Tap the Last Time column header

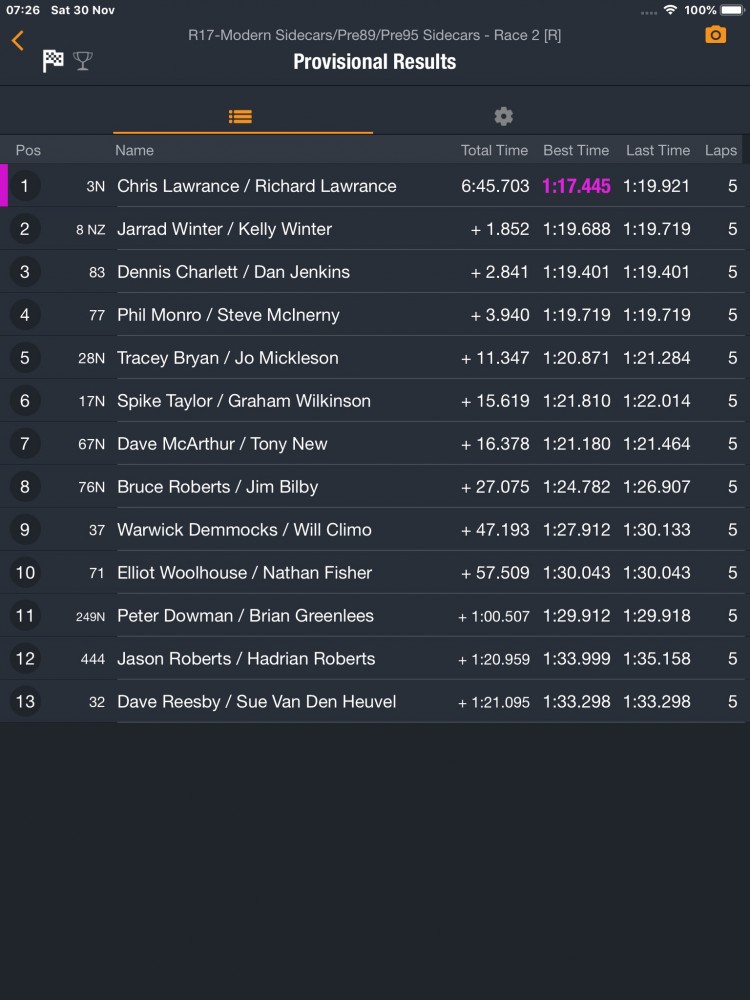[657, 150]
